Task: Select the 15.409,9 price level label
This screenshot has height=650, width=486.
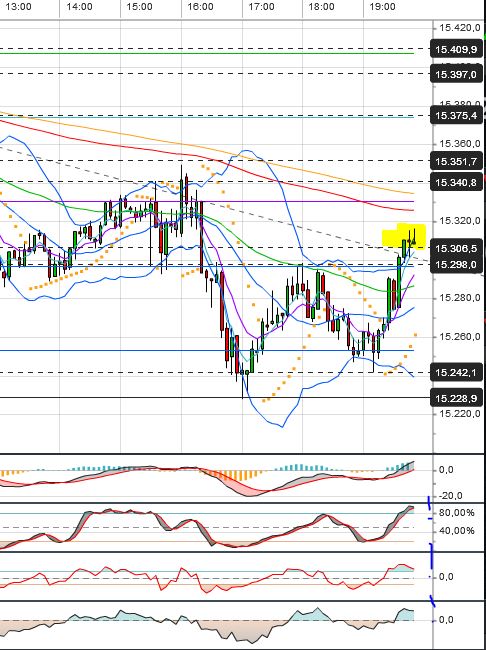Action: [x=457, y=50]
